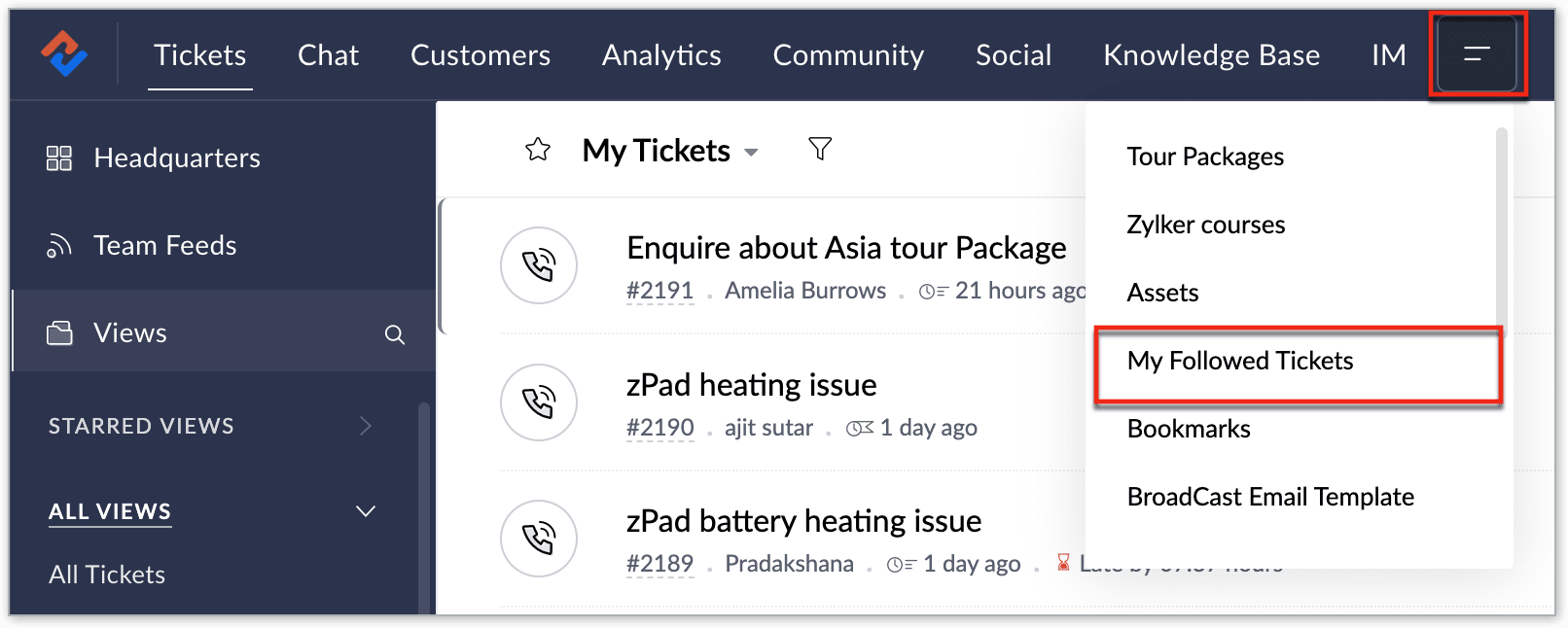
Task: Click the Headquarters grid icon
Action: pos(59,157)
